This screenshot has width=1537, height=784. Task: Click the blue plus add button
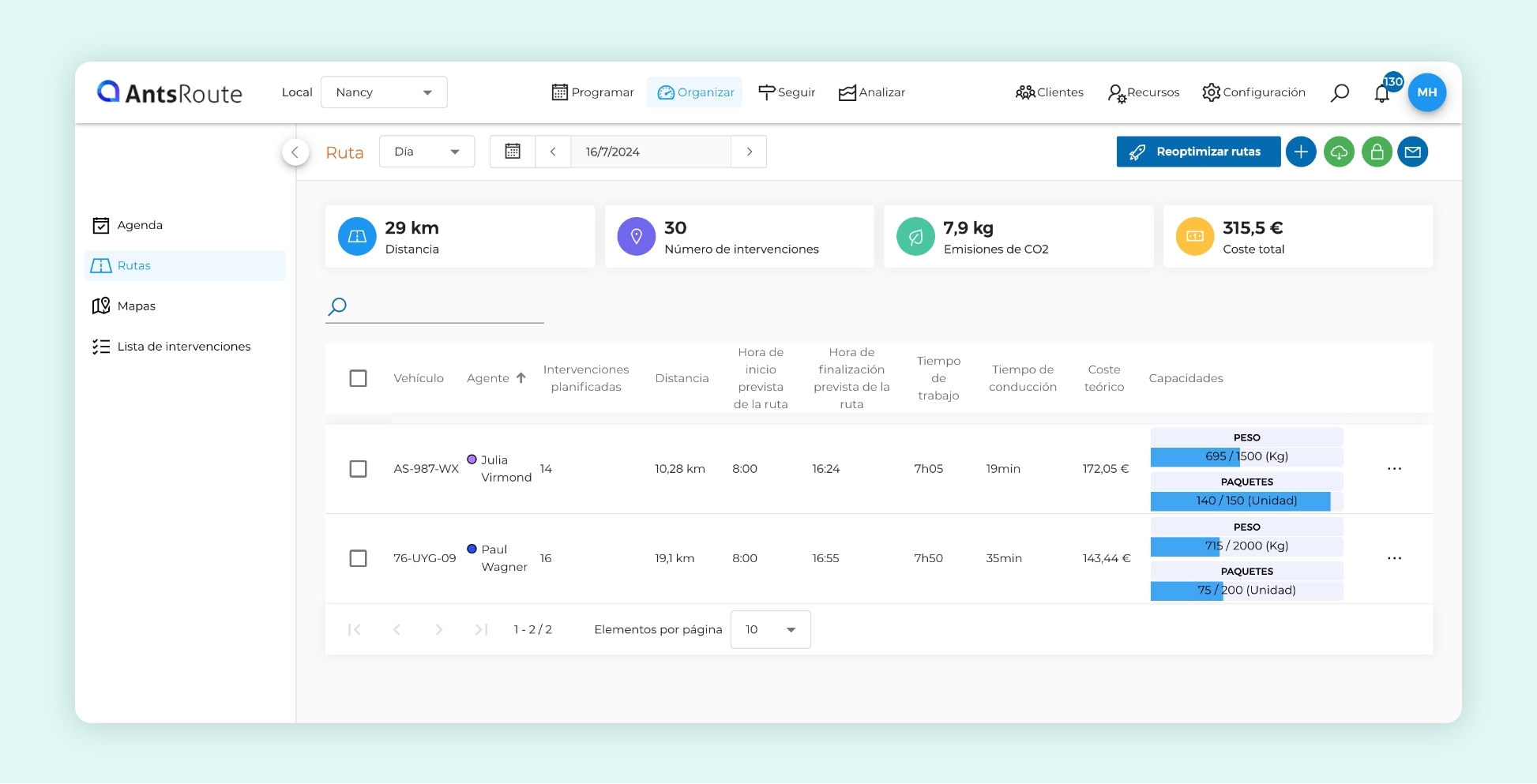click(x=1301, y=152)
